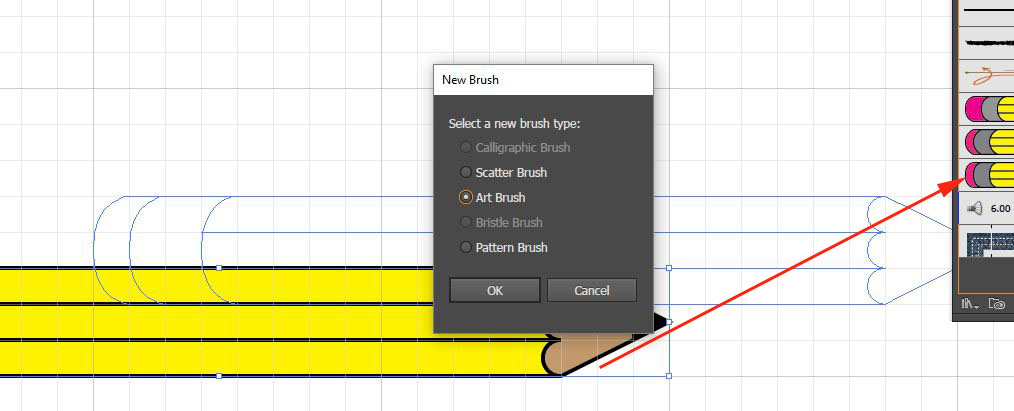This screenshot has width=1014, height=411.
Task: Choose the Art Brush radio option
Action: click(x=465, y=197)
